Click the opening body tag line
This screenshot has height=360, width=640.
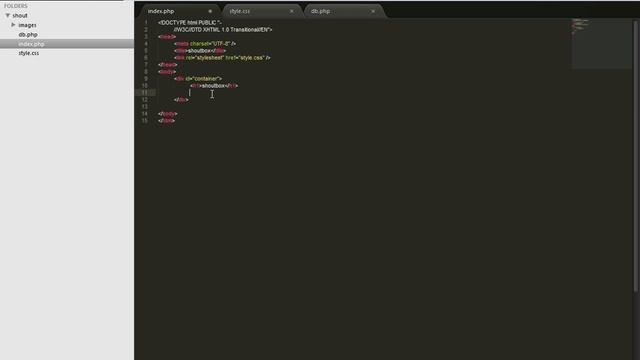(x=167, y=72)
